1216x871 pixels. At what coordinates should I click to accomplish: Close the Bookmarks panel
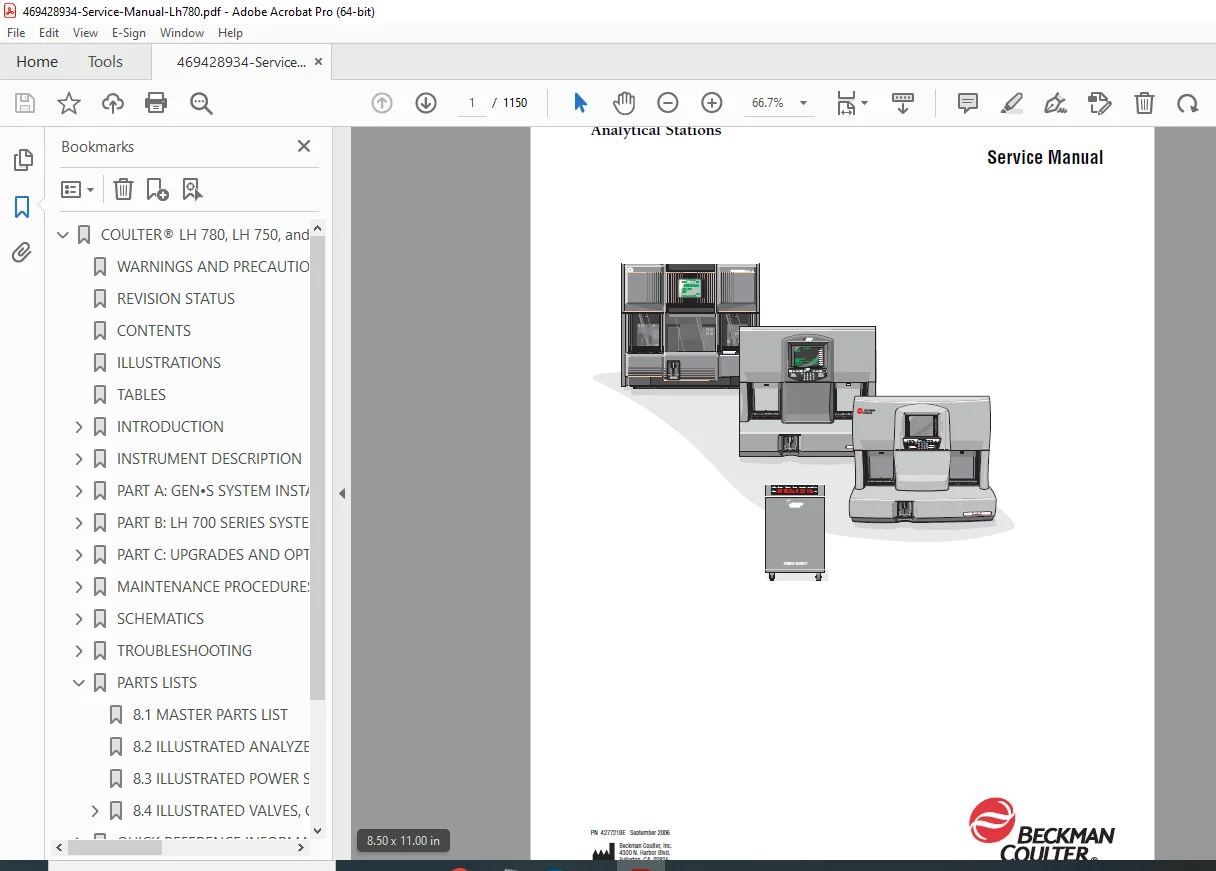pyautogui.click(x=304, y=146)
